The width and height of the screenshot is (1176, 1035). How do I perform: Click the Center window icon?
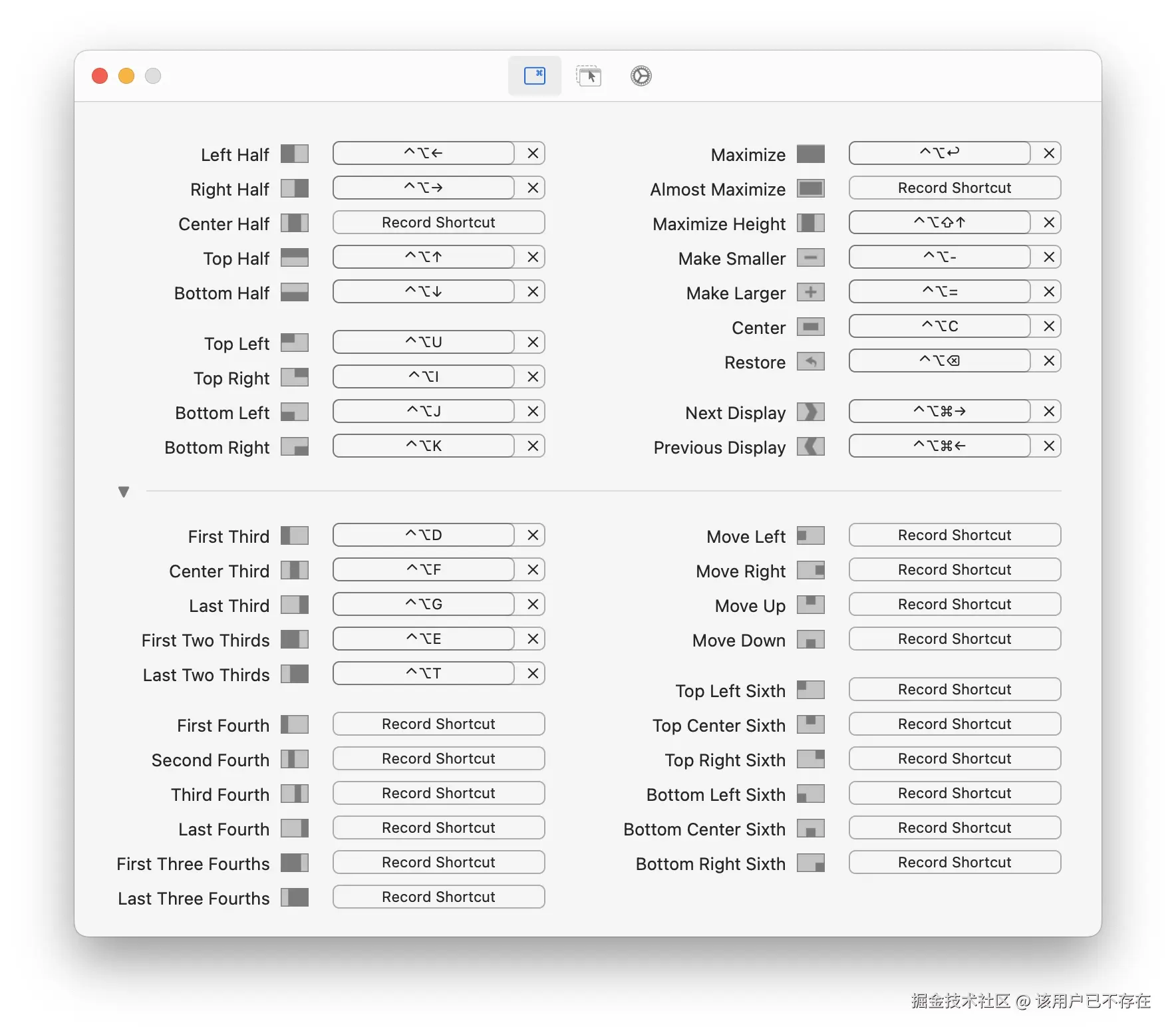[811, 327]
